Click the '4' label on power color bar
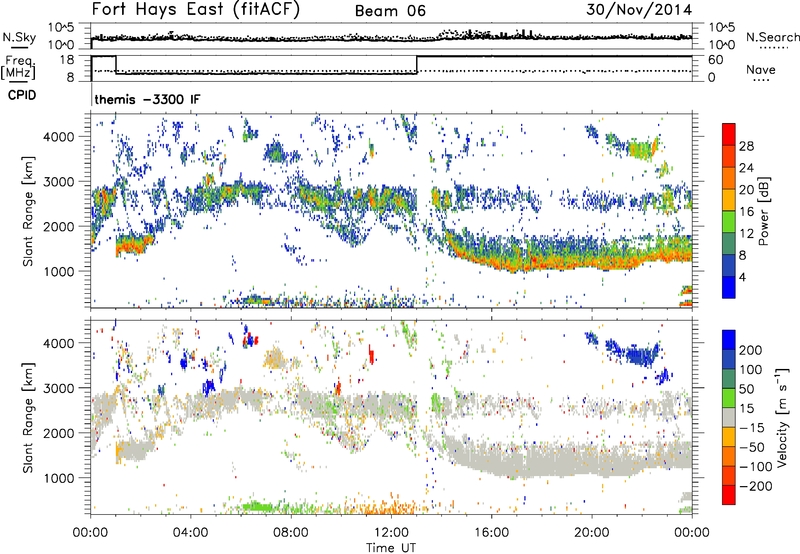Viewport: 800px width, 554px height. pyautogui.click(x=743, y=277)
